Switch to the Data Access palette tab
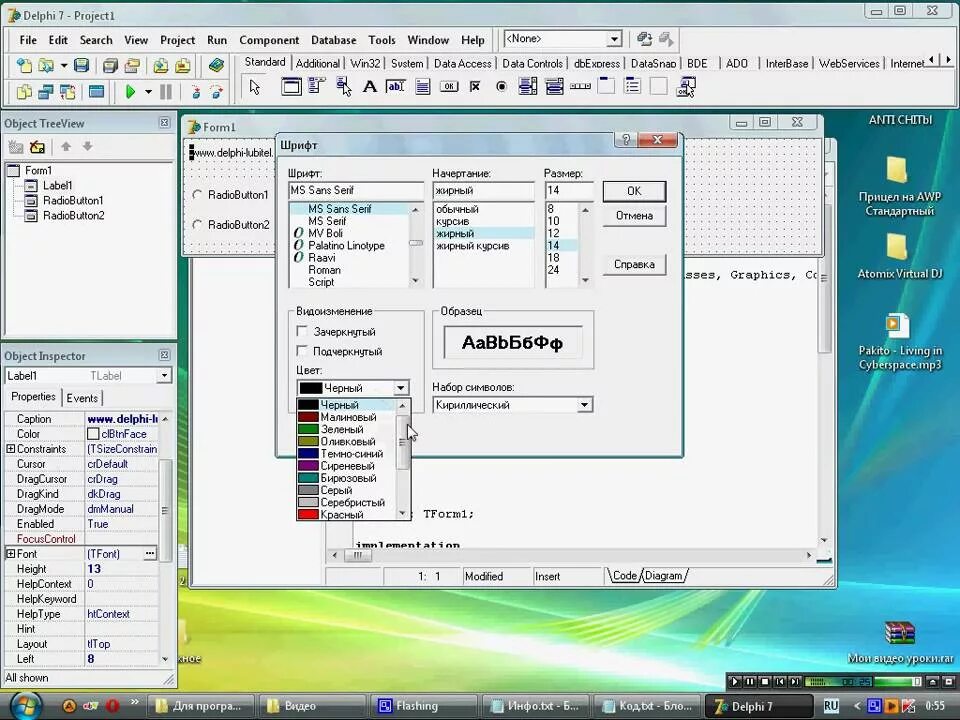960x720 pixels. (462, 63)
